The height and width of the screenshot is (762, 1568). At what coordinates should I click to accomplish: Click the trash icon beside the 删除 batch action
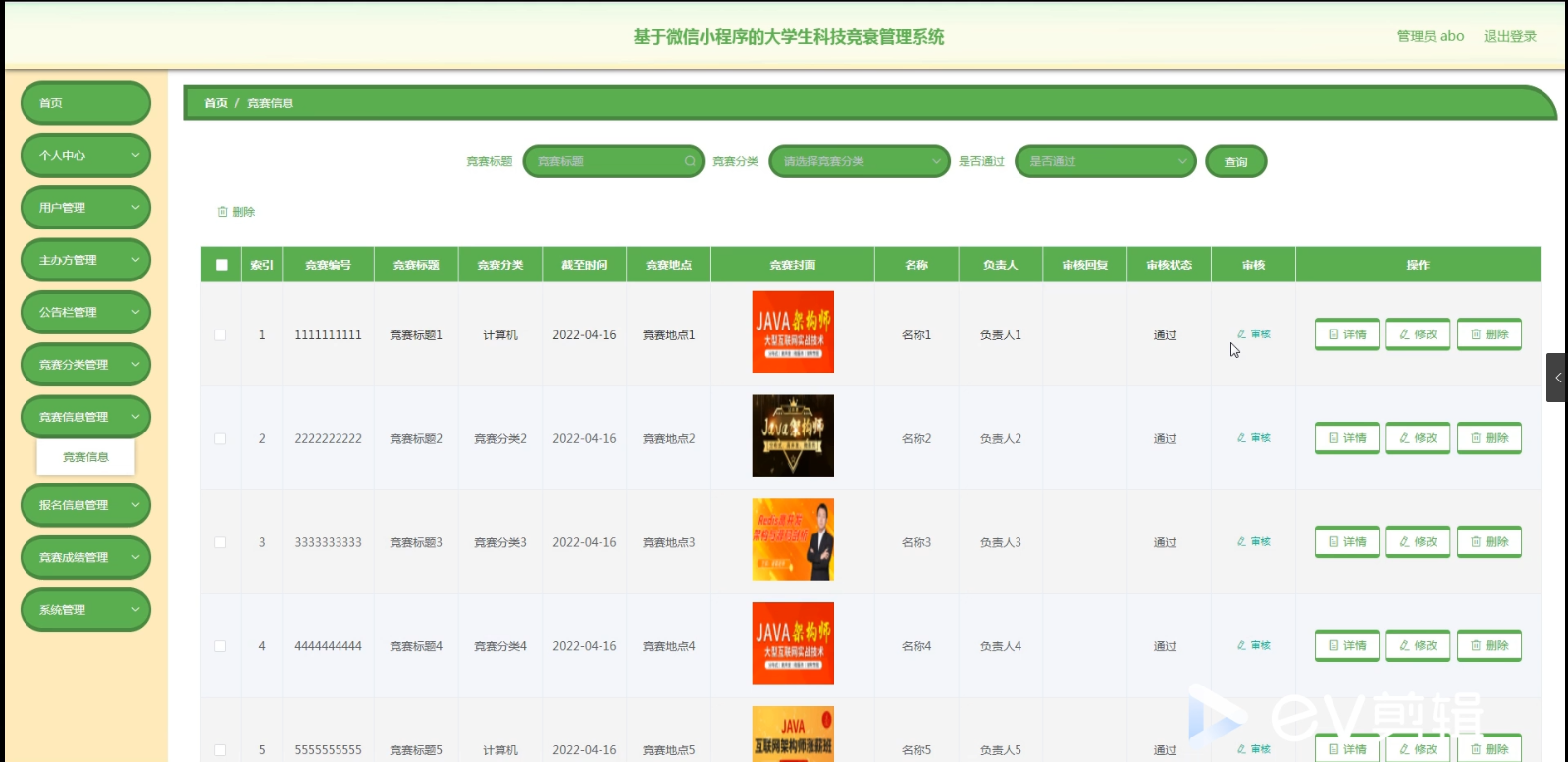(223, 212)
